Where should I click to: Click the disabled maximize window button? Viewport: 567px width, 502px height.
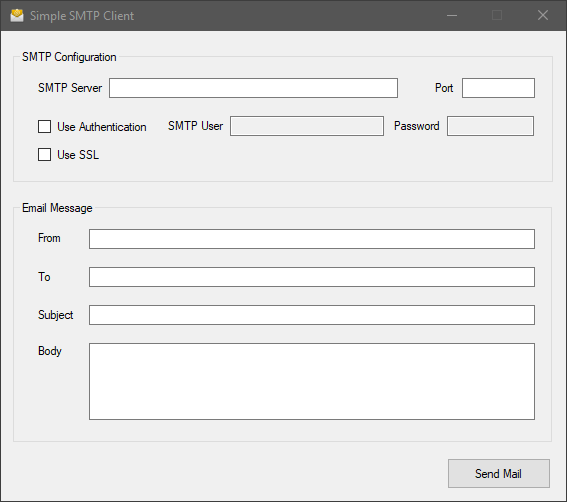click(497, 15)
